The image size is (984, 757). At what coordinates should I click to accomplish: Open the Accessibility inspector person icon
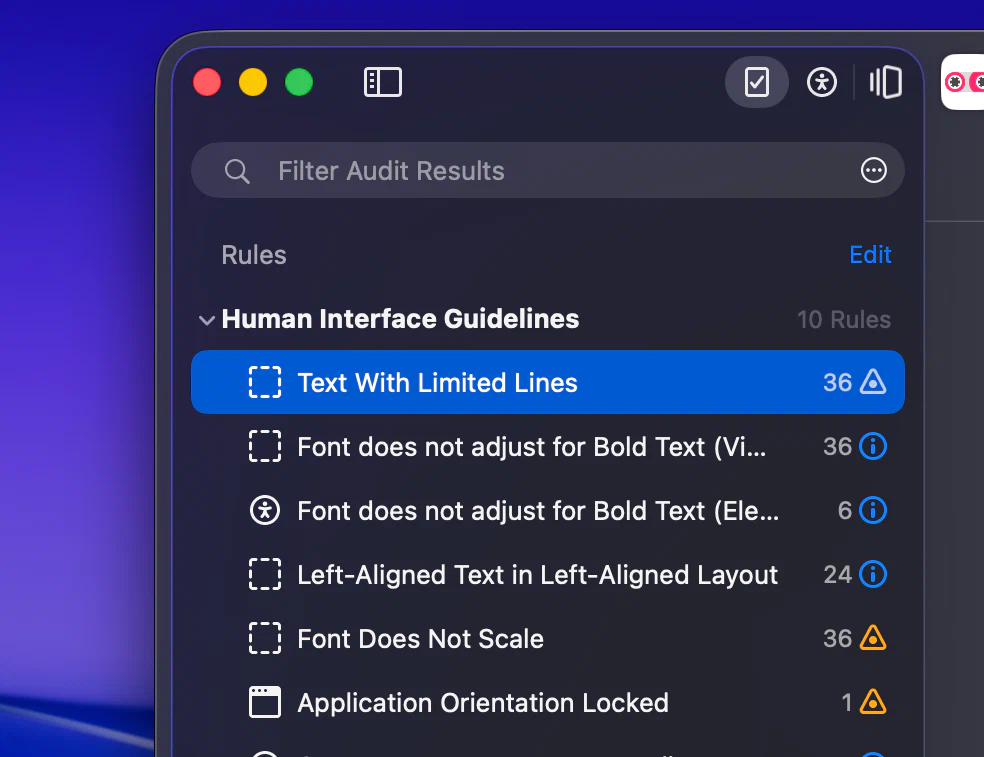coord(821,82)
